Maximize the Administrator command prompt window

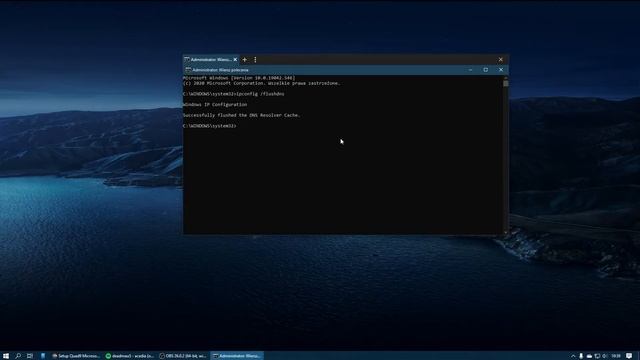[x=486, y=70]
